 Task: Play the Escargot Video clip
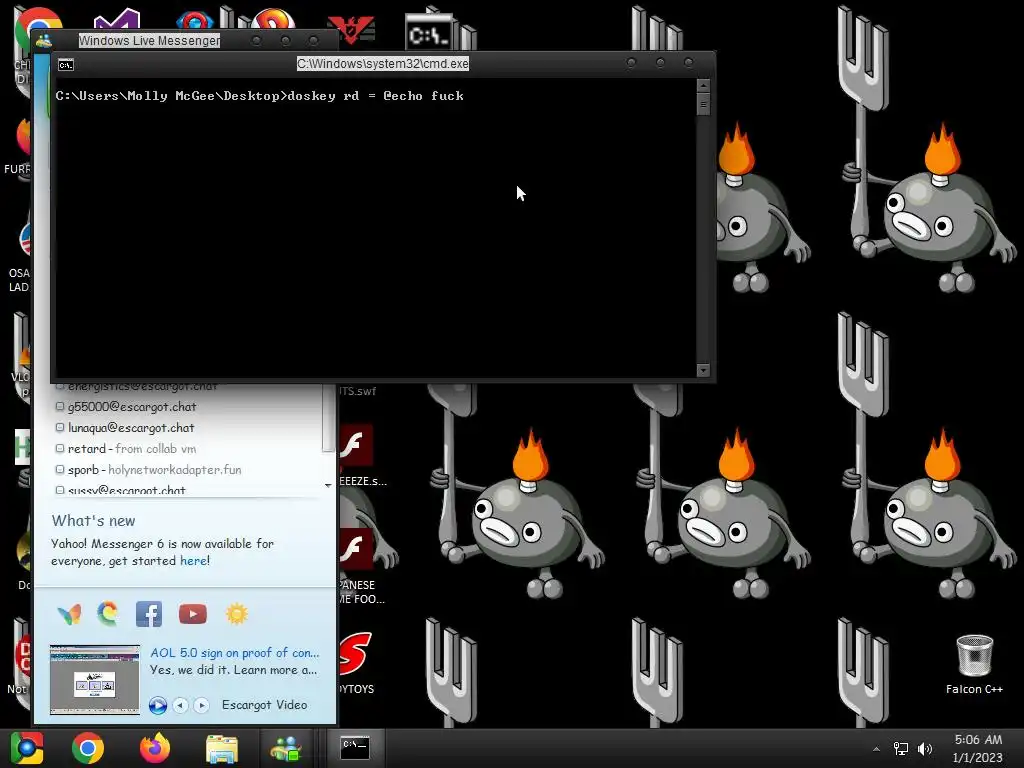click(157, 705)
